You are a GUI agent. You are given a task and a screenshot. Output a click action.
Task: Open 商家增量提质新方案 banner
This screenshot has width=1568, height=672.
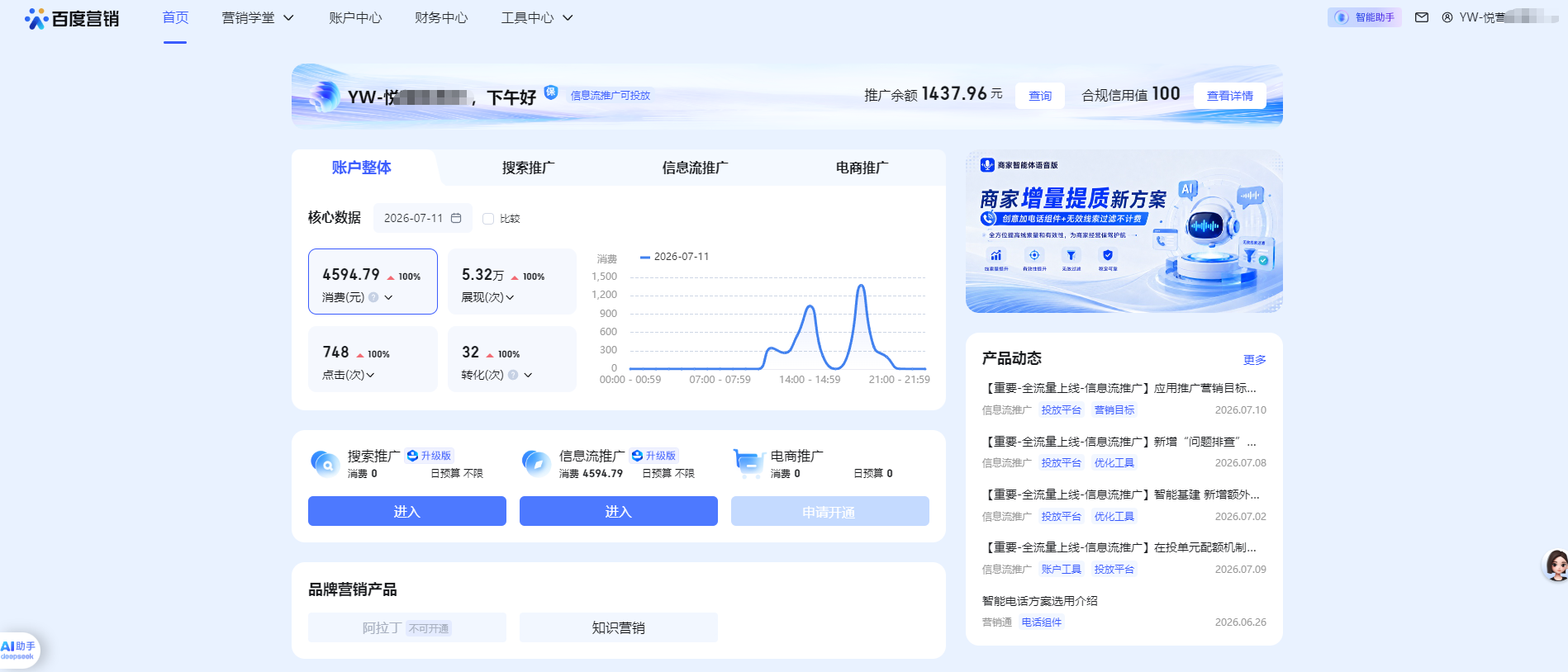click(1124, 231)
